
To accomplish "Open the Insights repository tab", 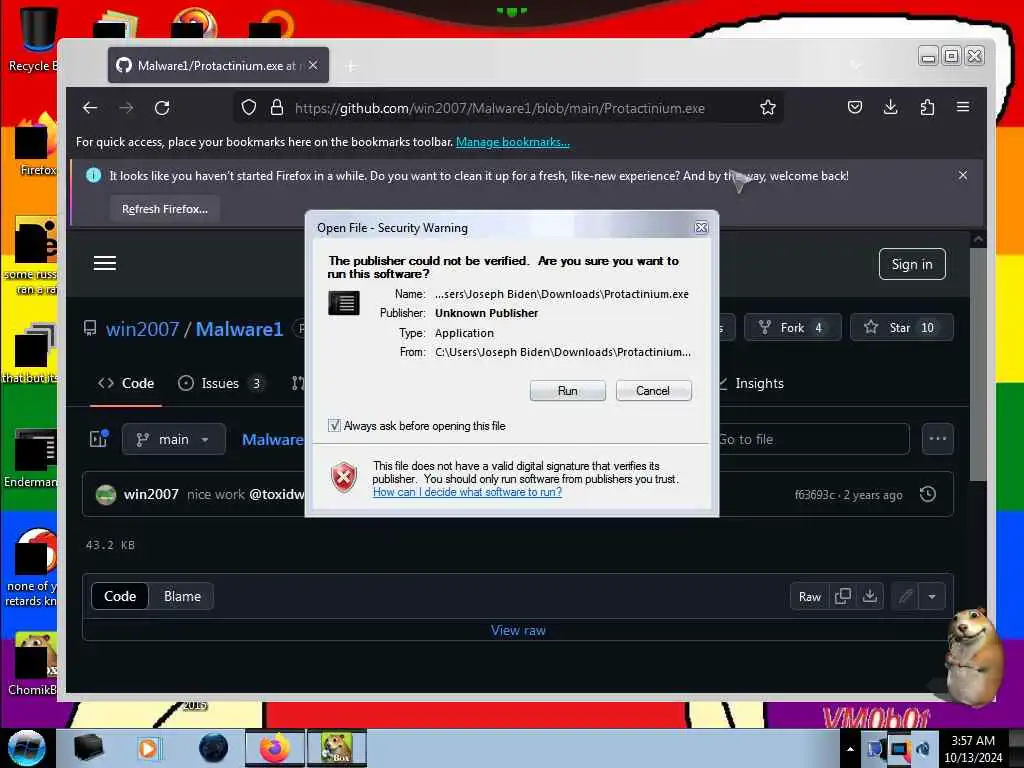I will (751, 383).
